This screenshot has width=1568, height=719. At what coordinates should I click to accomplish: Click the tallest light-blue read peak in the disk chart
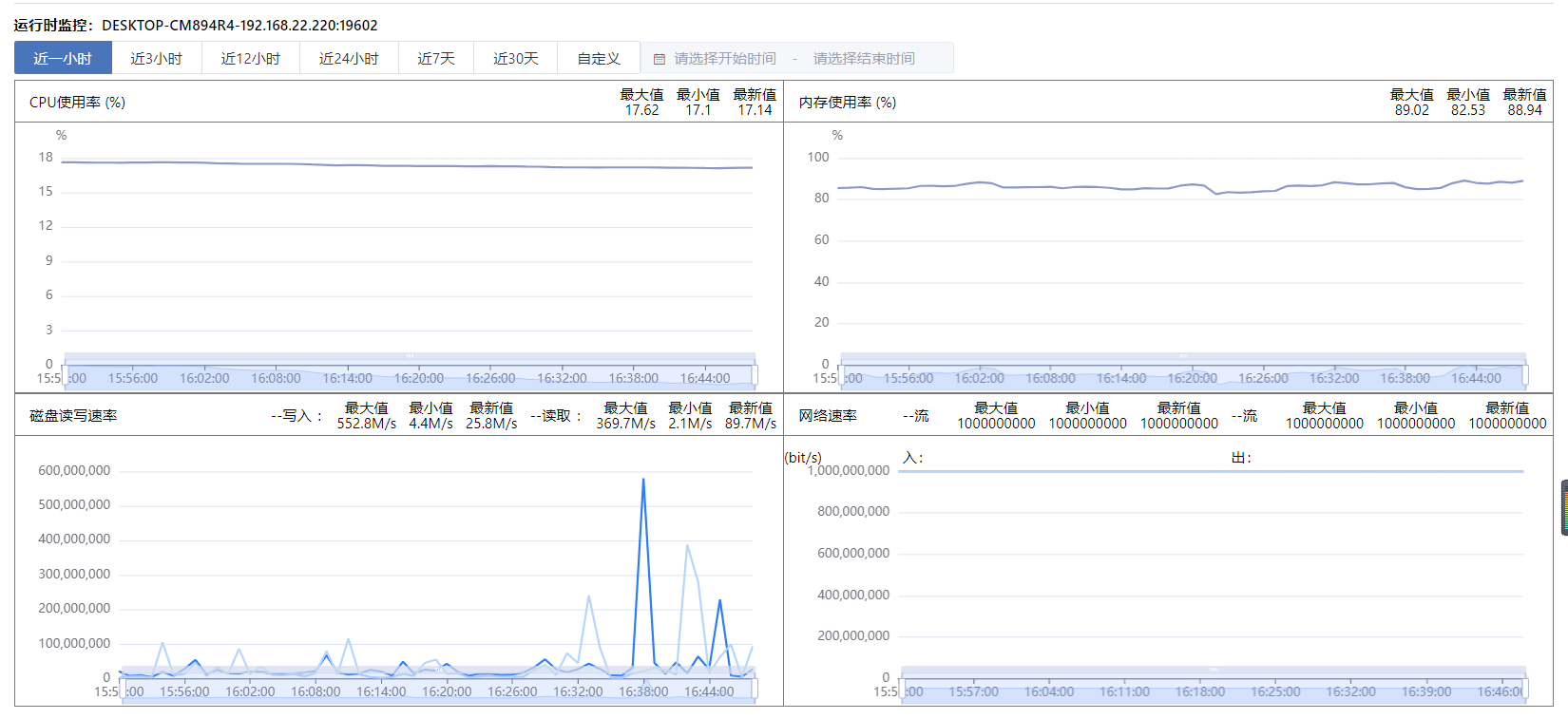687,546
